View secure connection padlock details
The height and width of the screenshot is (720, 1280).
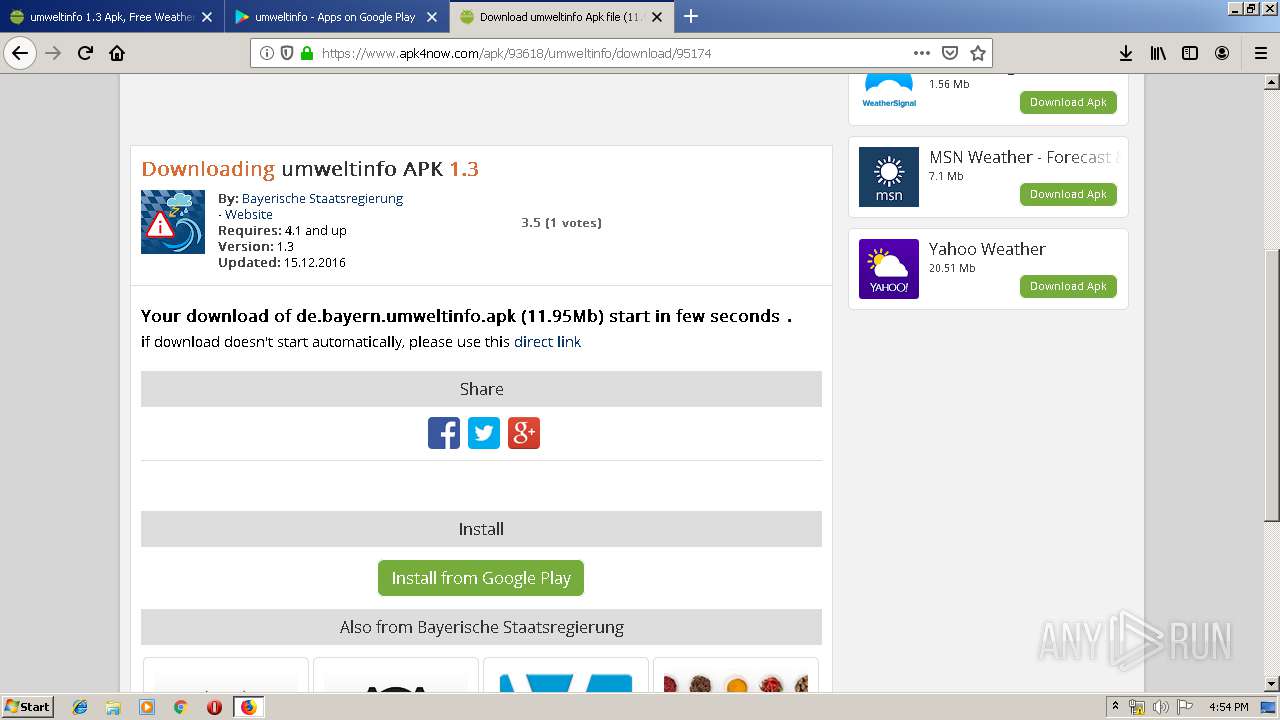point(307,53)
